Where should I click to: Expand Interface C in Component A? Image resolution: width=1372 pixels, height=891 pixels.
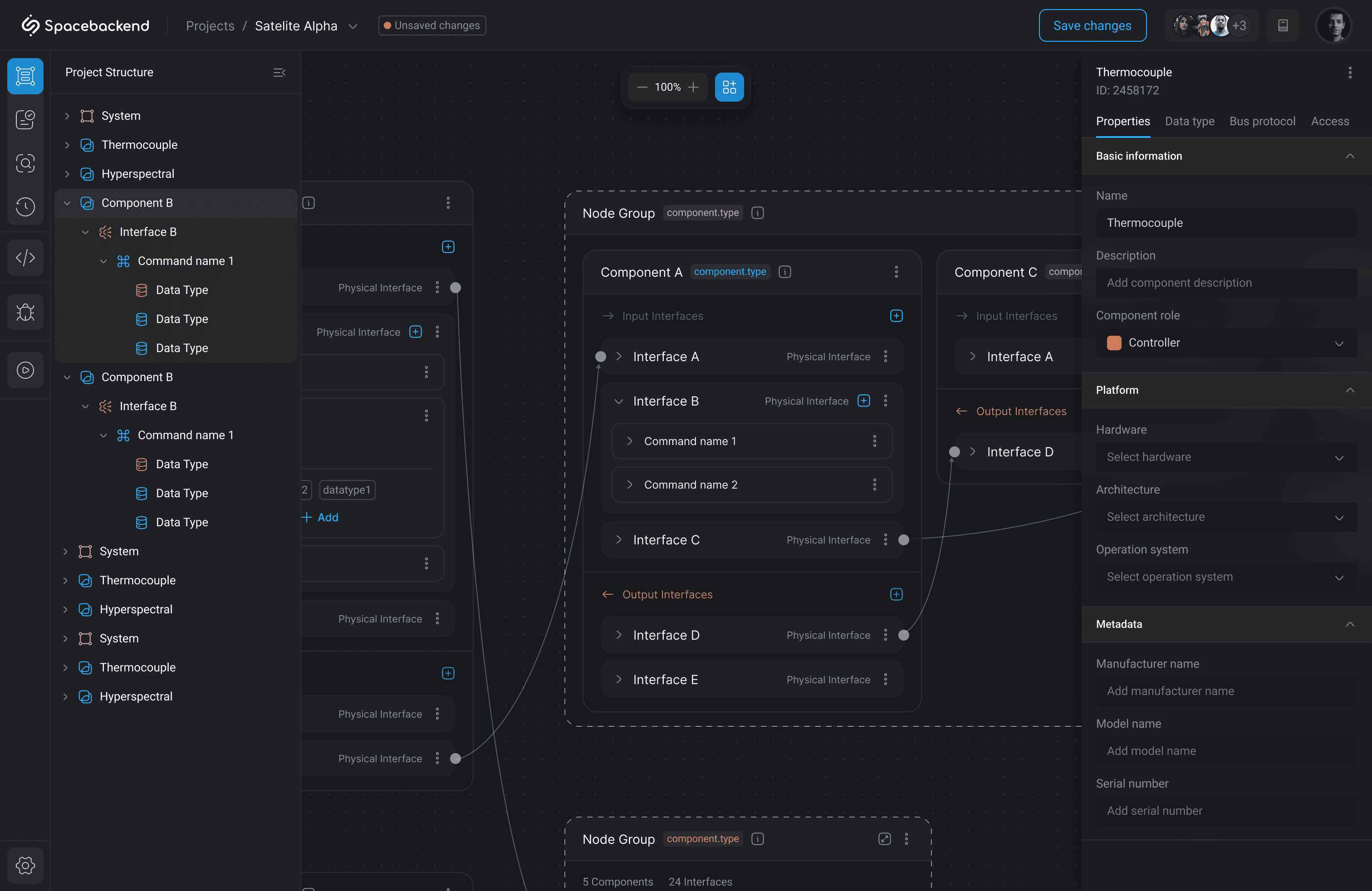click(618, 540)
